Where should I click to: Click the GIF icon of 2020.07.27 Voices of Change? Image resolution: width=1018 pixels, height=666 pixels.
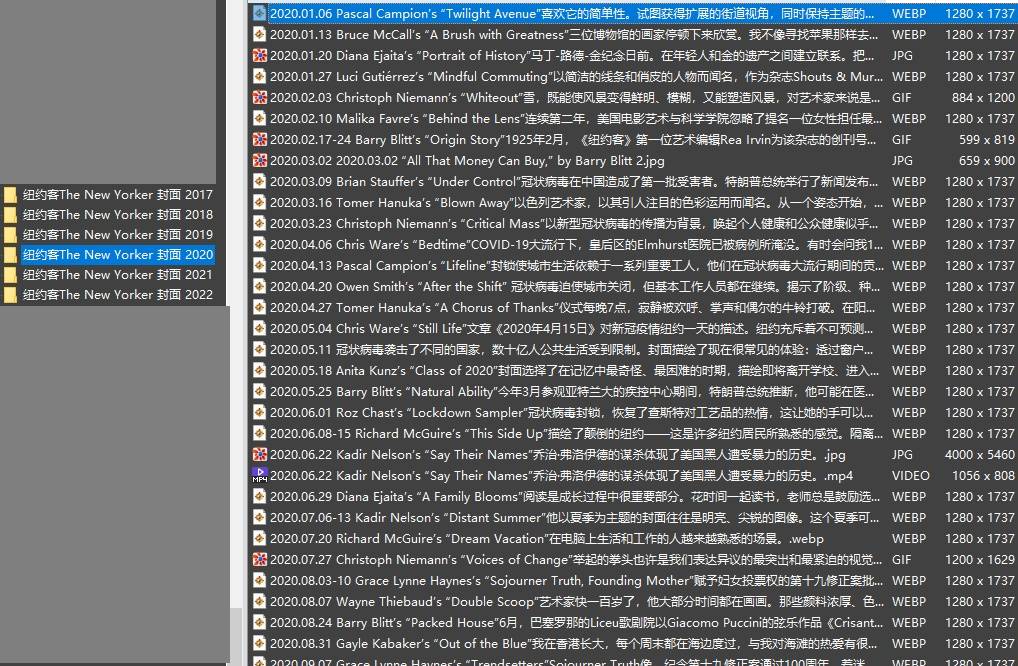[x=259, y=560]
